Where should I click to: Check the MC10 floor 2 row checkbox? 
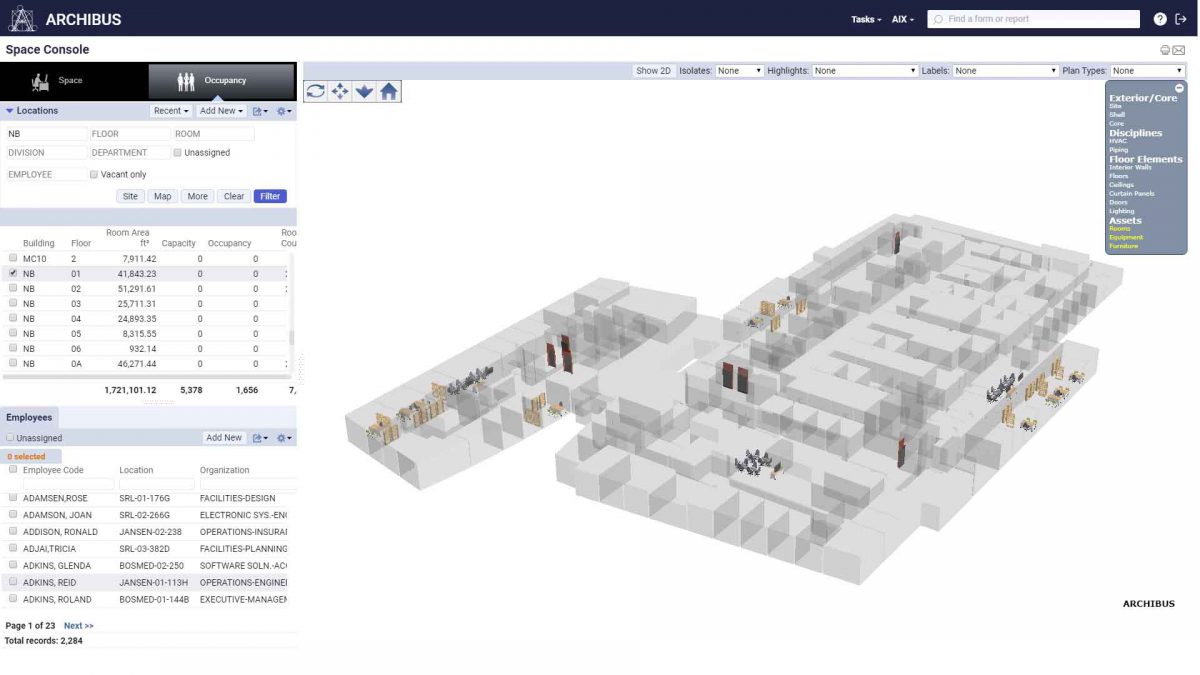13,258
